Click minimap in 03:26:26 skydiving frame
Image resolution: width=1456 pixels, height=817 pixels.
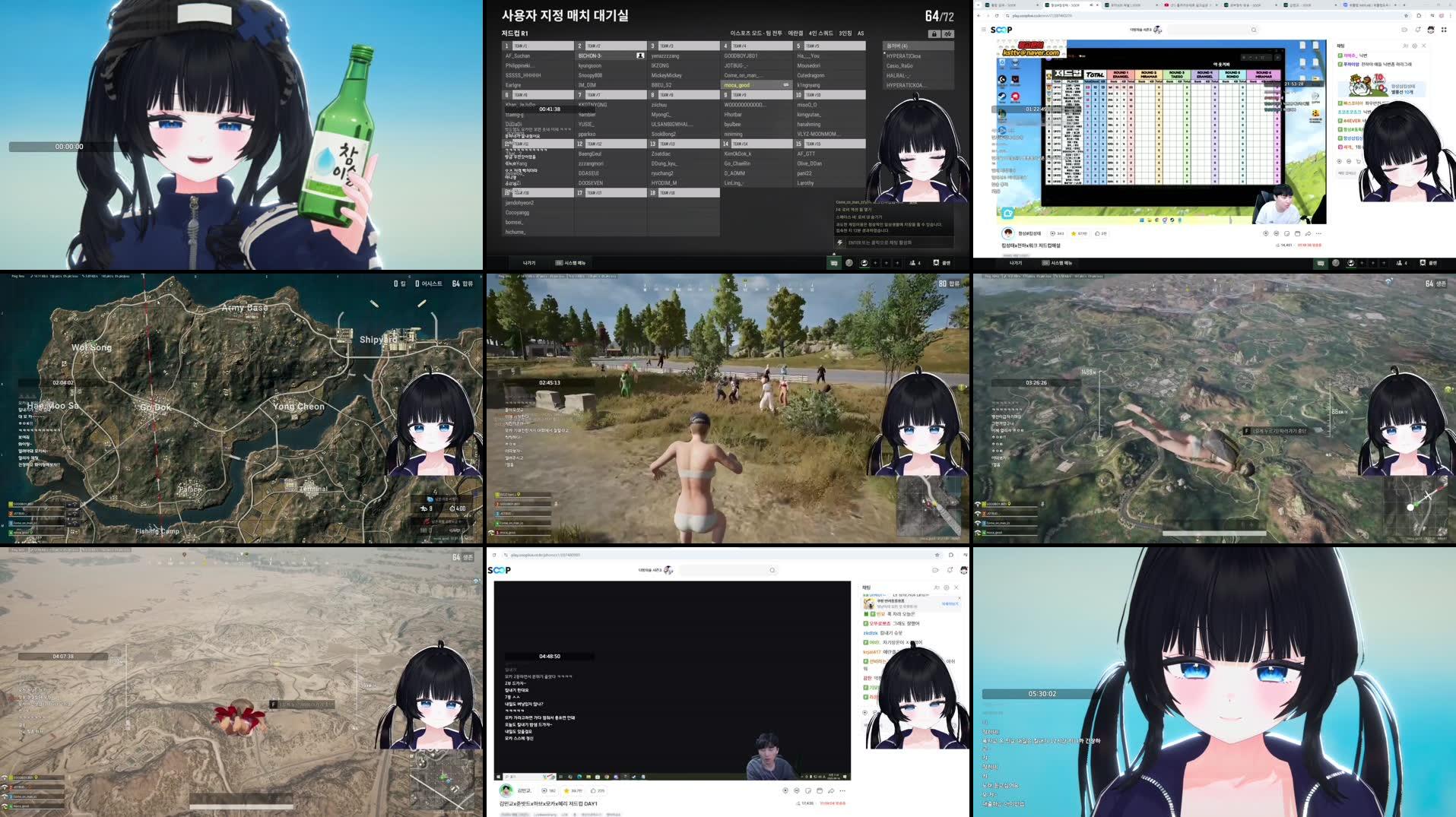click(x=1415, y=506)
